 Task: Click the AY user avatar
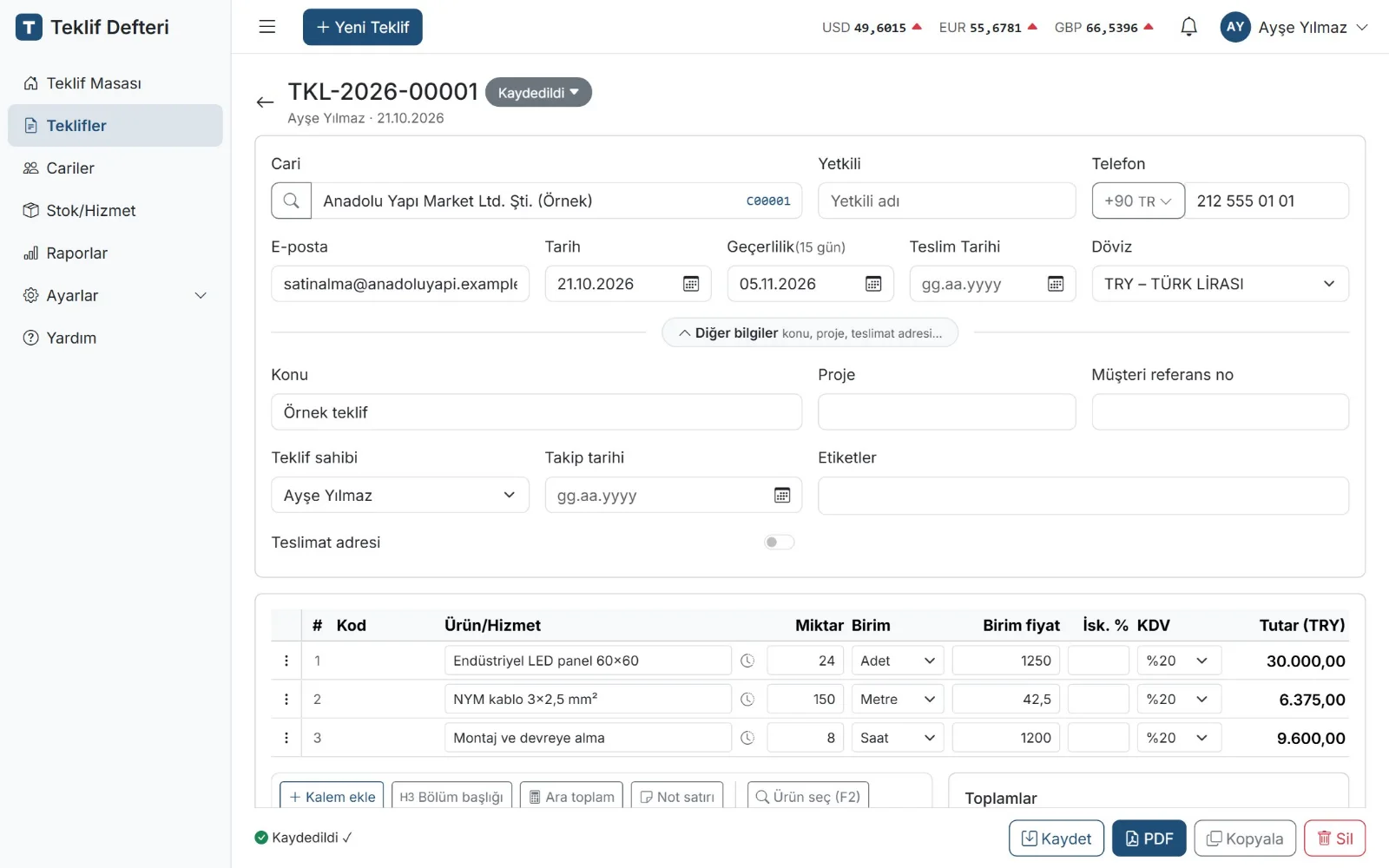[x=1235, y=27]
